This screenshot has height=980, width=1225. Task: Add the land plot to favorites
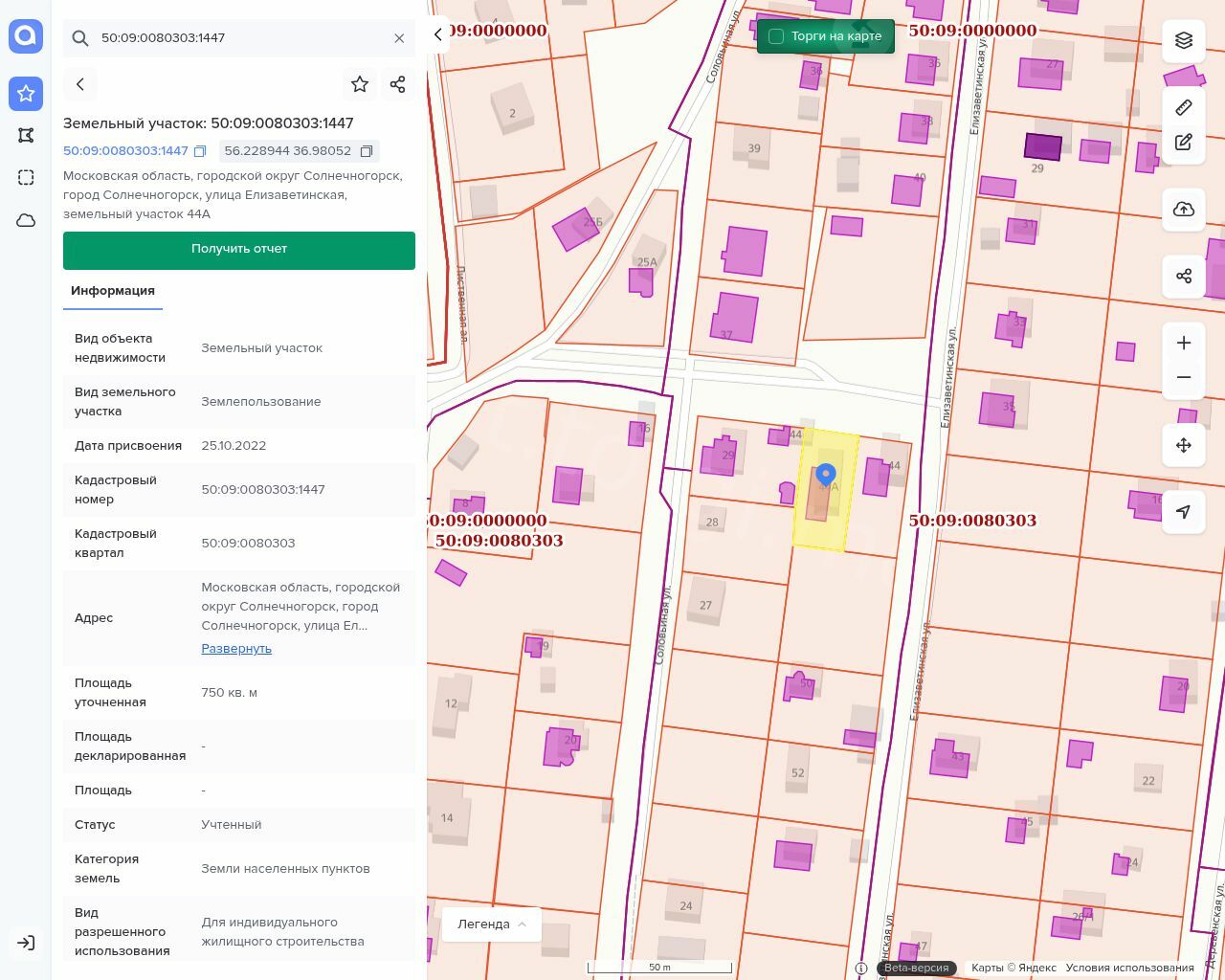point(360,84)
